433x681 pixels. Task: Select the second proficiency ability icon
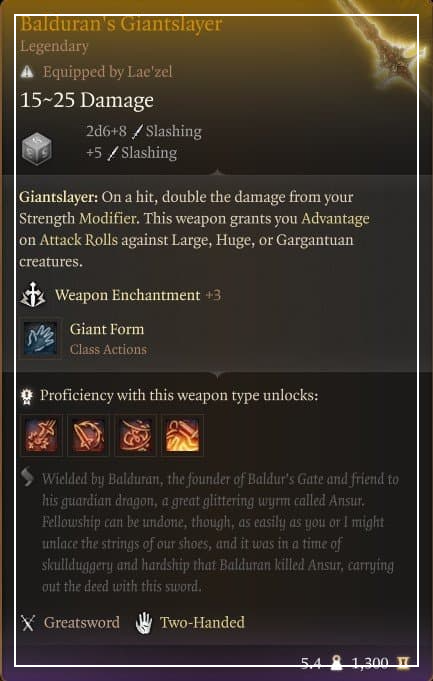point(87,435)
